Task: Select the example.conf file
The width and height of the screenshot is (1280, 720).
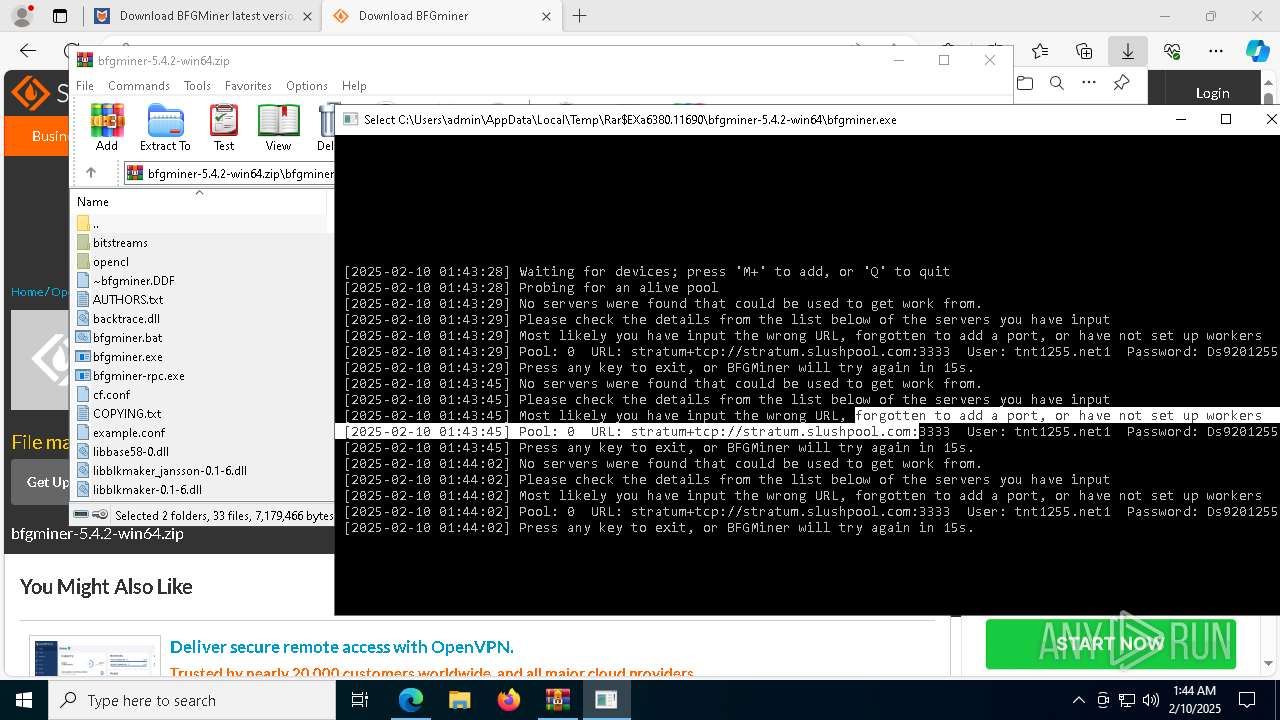Action: [x=128, y=433]
